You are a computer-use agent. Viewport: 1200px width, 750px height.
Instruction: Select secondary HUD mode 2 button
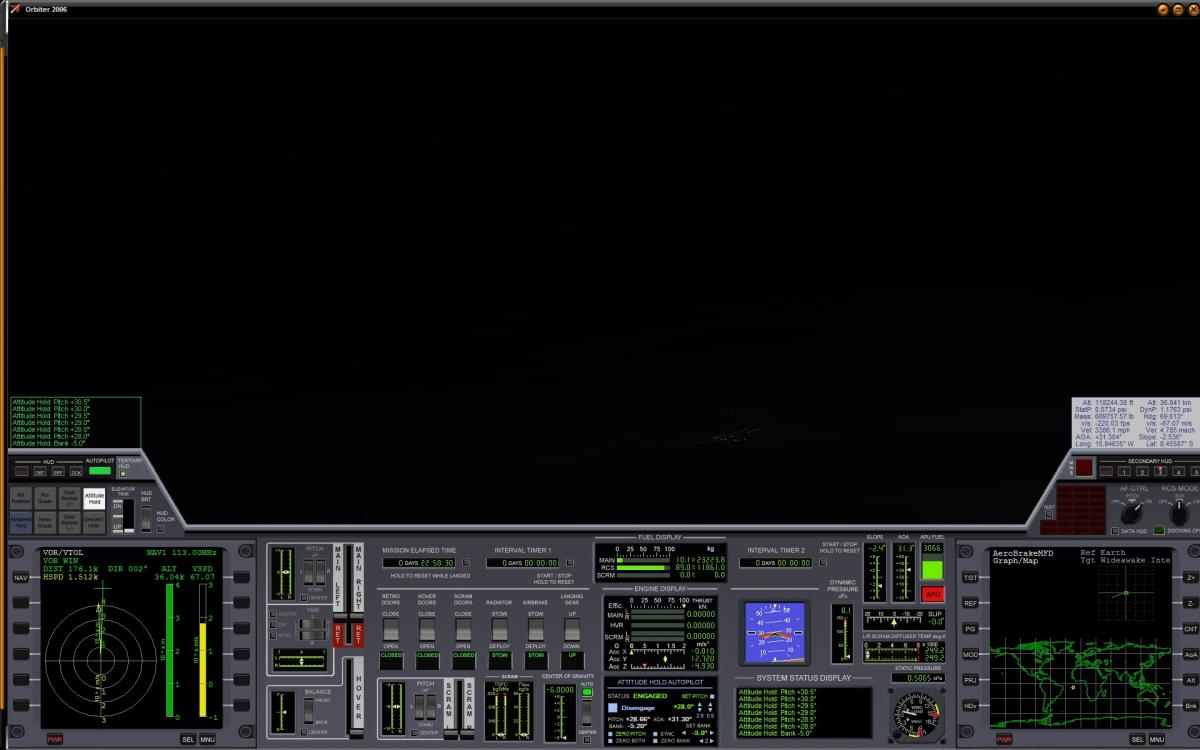click(1142, 471)
